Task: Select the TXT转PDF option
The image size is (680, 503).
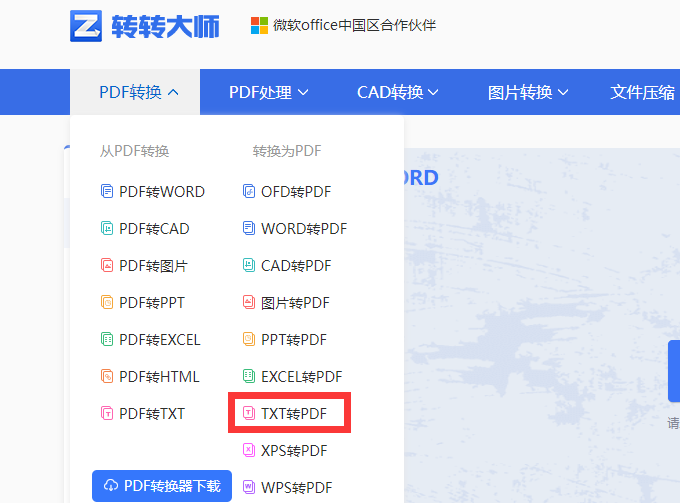Action: point(284,413)
